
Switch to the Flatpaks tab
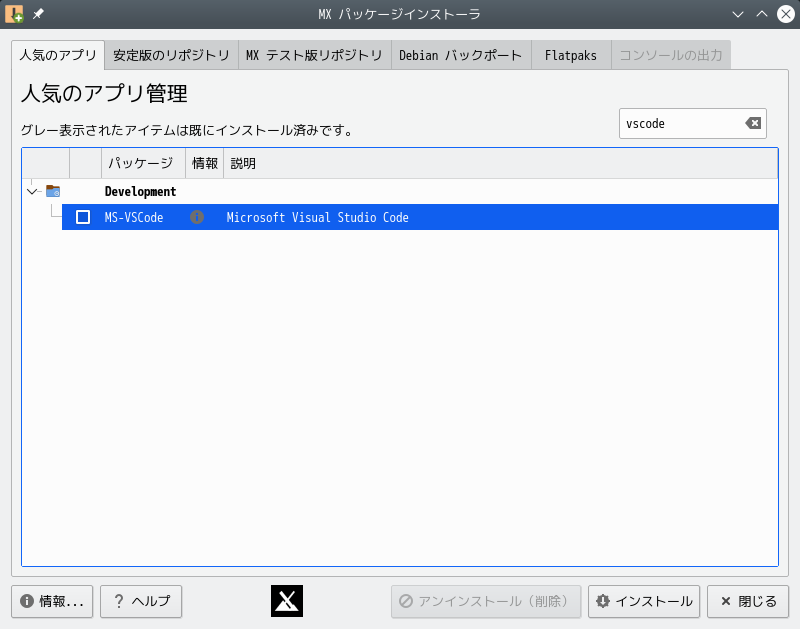click(x=571, y=55)
